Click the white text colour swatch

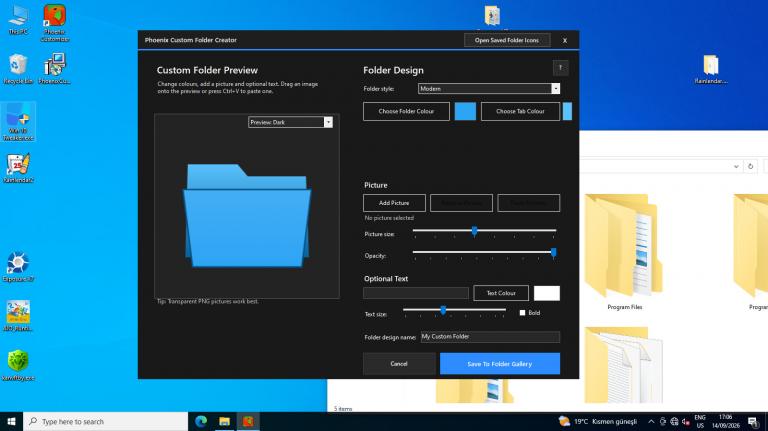tap(547, 293)
